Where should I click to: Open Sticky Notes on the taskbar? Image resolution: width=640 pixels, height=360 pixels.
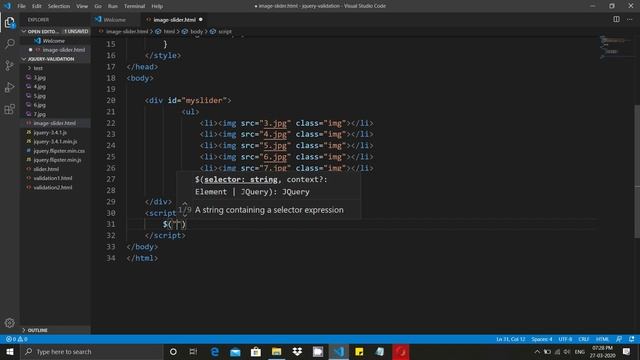click(359, 351)
